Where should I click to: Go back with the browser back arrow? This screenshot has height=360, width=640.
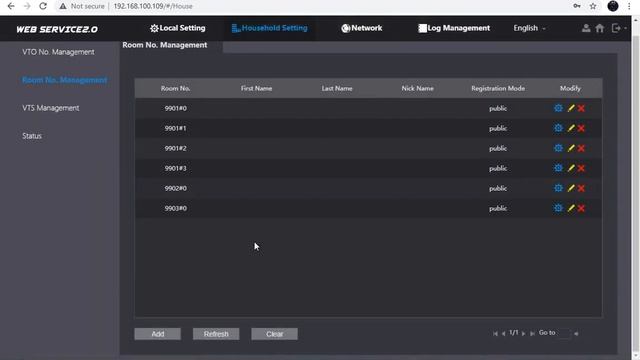11,6
